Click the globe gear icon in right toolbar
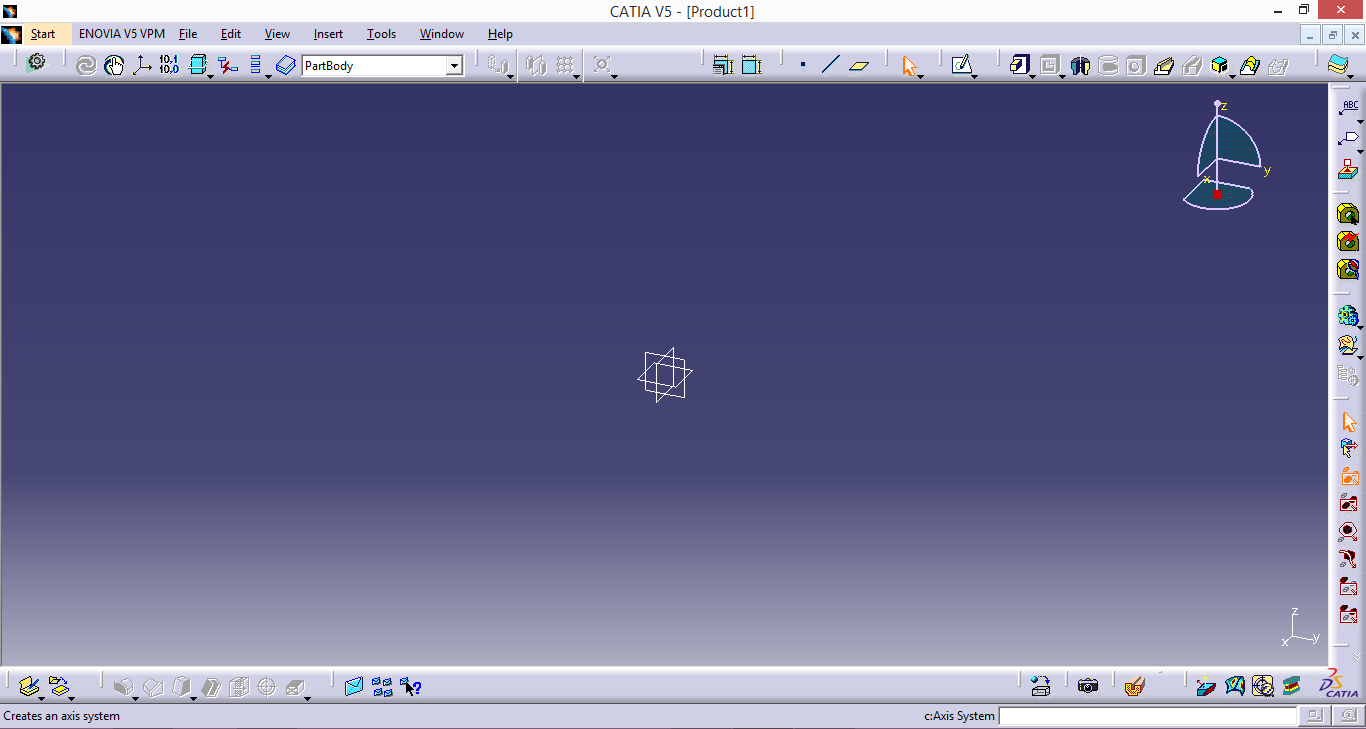The width and height of the screenshot is (1366, 729). 1348,316
